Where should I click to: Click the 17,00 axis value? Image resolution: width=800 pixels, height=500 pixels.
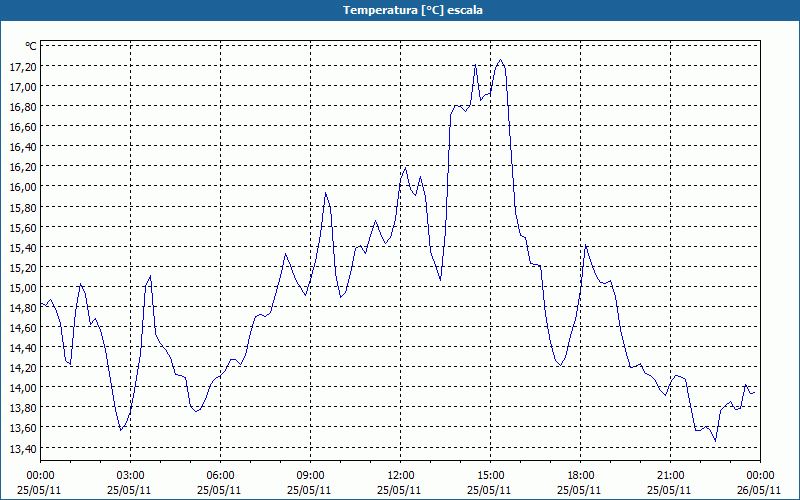click(23, 86)
